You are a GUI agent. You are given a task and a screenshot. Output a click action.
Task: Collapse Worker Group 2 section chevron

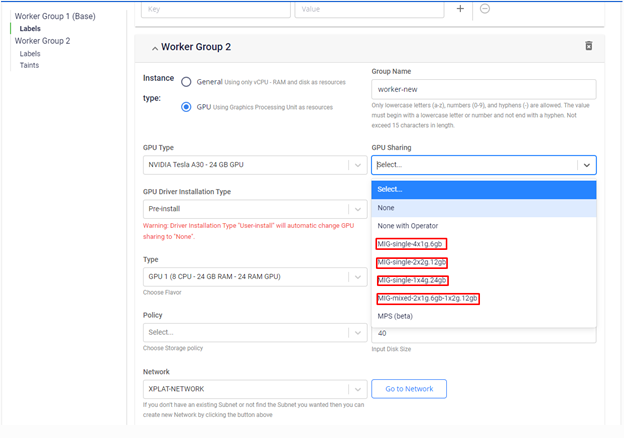coord(154,48)
